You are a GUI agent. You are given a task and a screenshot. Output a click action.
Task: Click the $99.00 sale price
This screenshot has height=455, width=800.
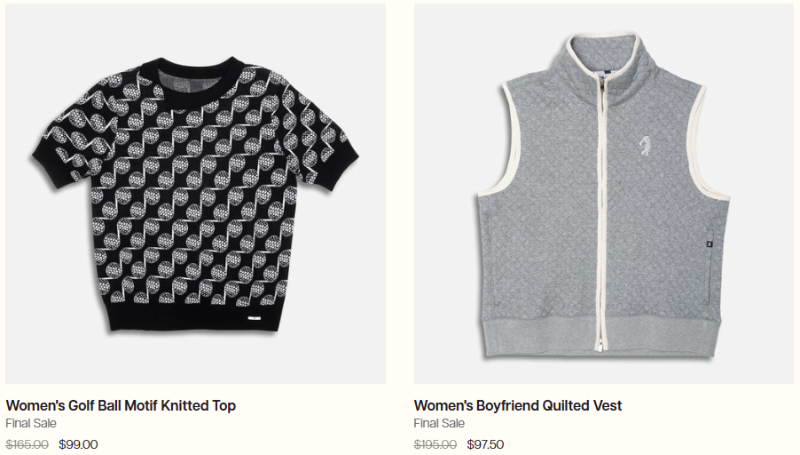coord(79,444)
